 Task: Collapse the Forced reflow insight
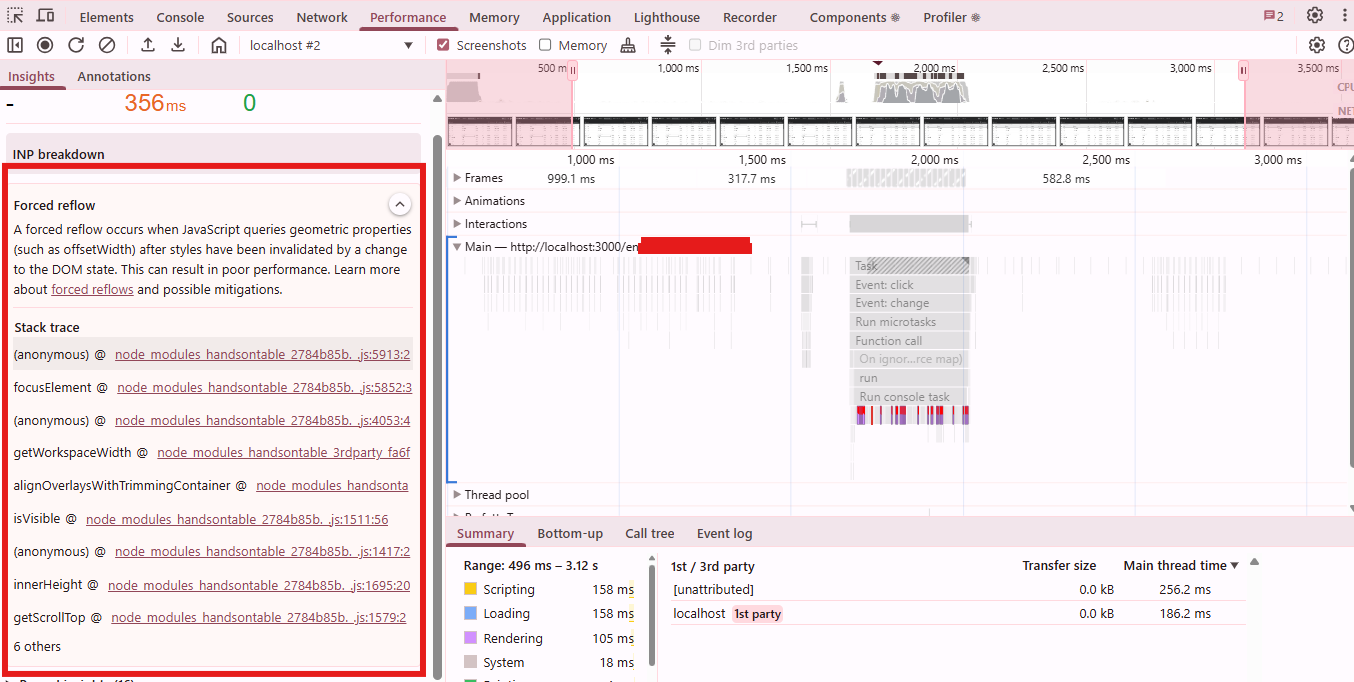coord(400,203)
